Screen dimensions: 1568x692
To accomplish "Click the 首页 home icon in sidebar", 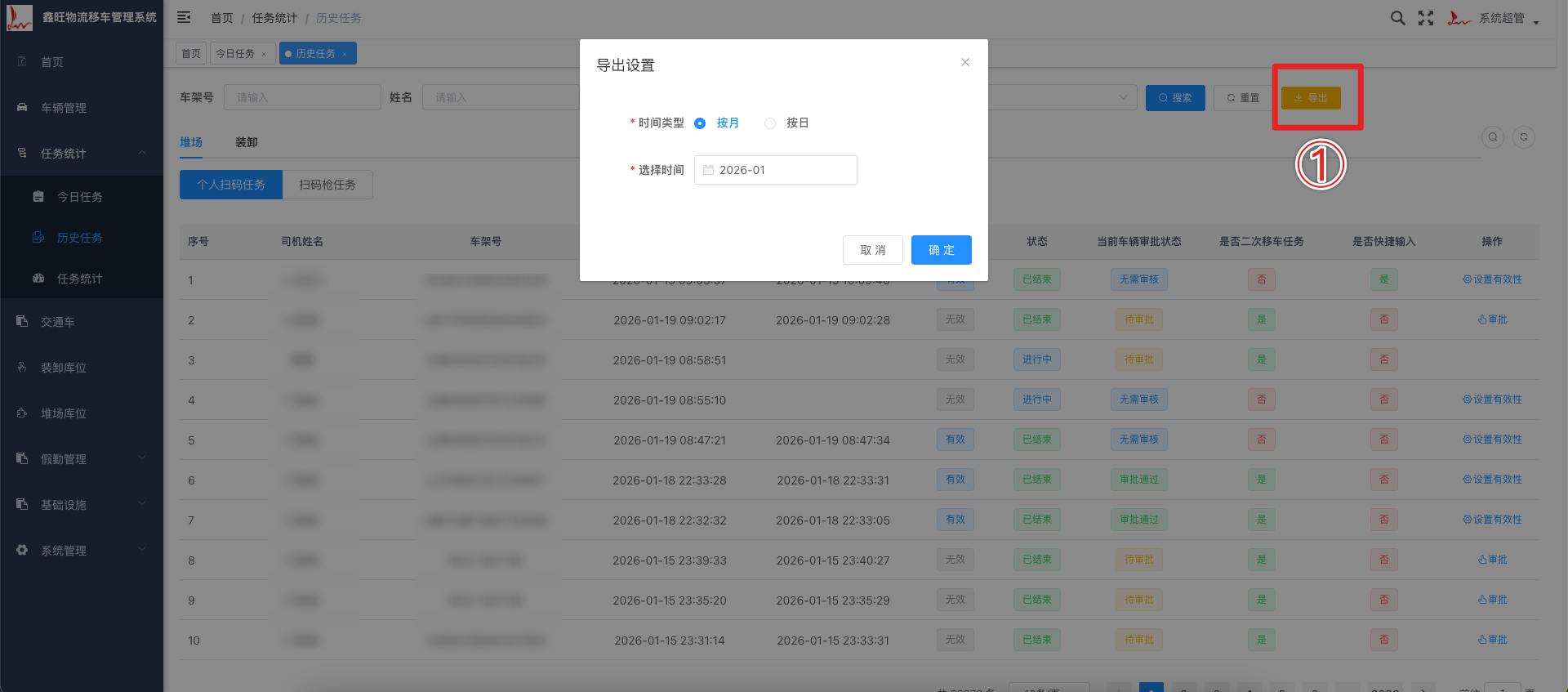I will pyautogui.click(x=22, y=61).
